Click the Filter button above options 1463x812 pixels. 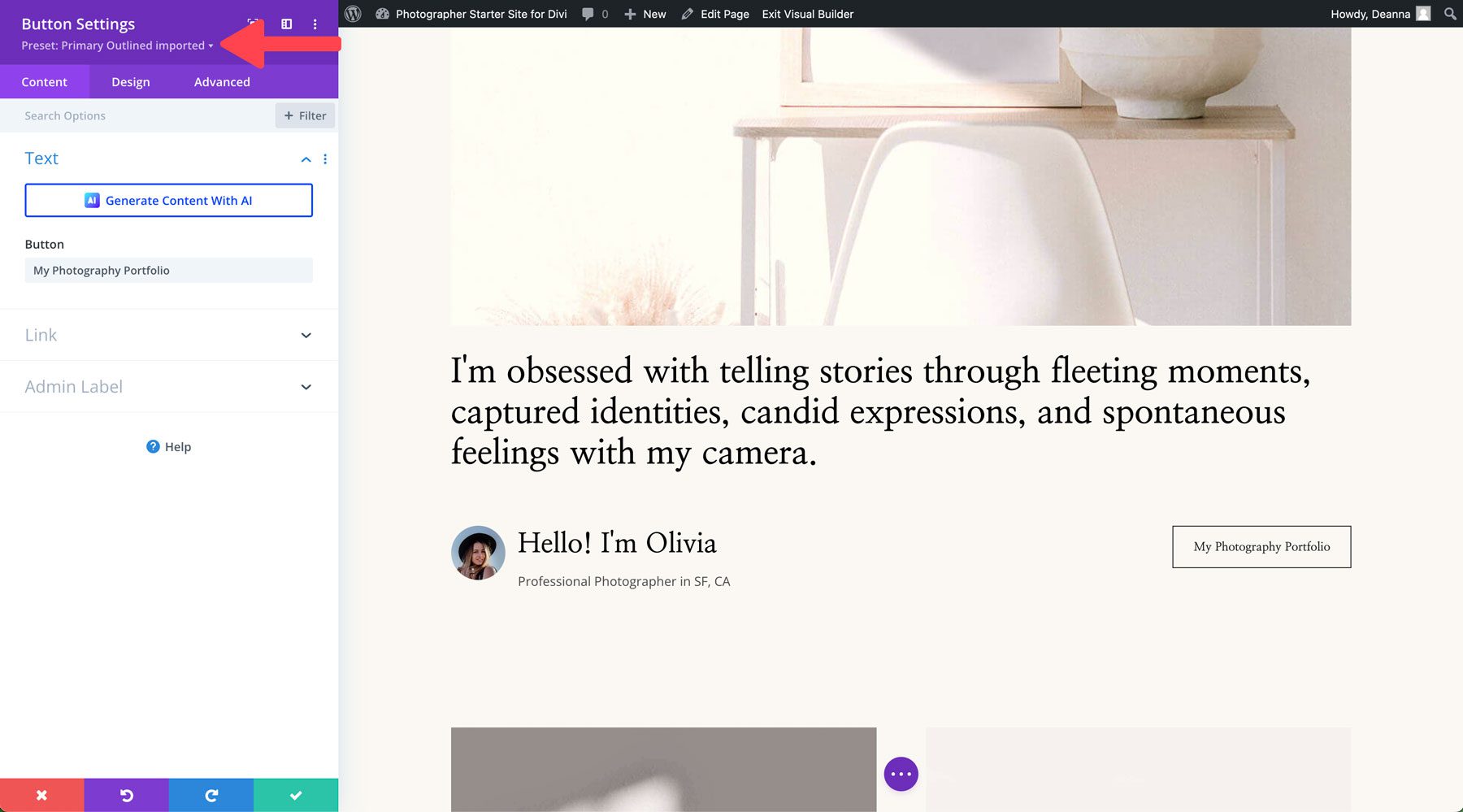[x=305, y=115]
